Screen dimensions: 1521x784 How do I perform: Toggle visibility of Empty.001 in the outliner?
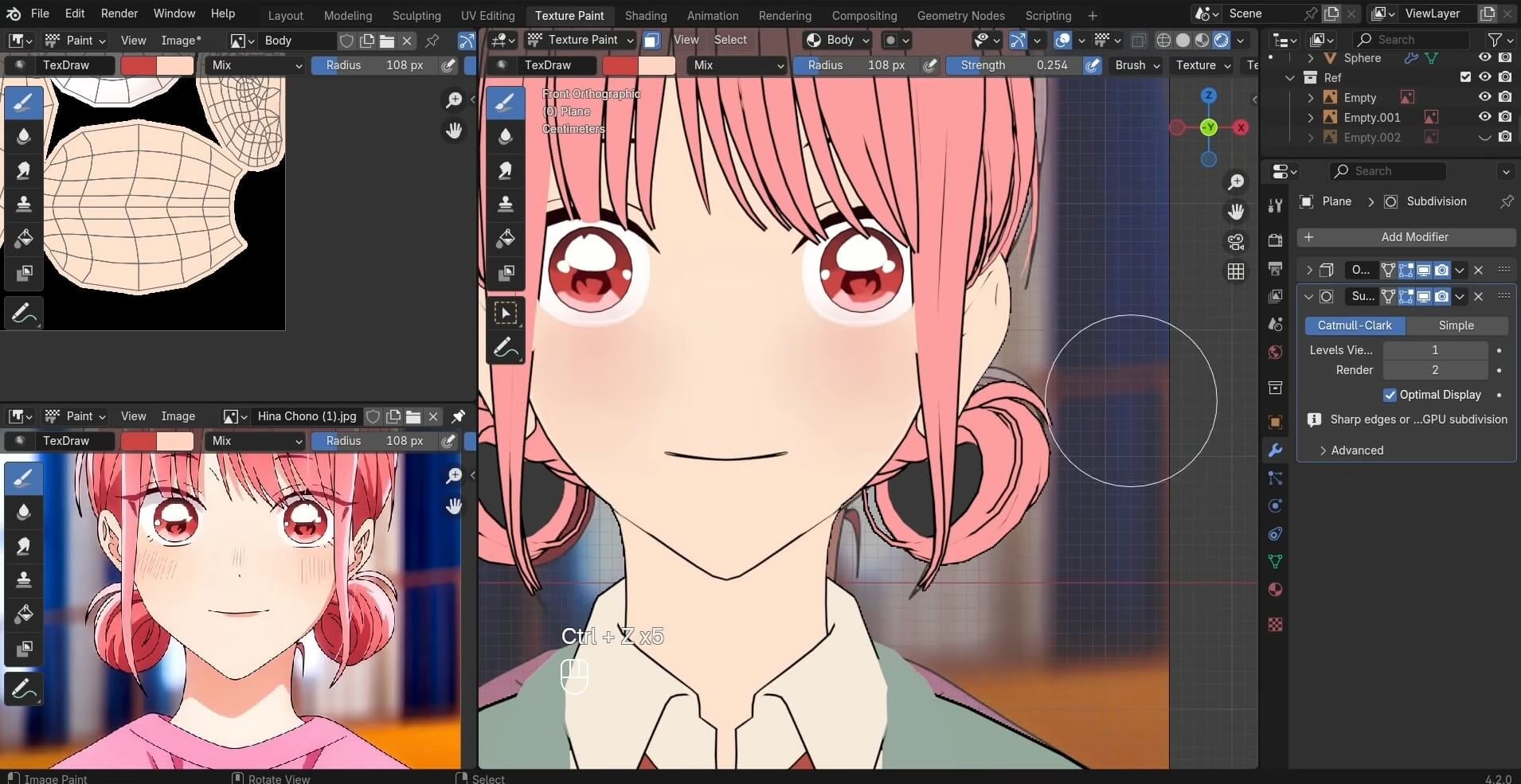(x=1485, y=117)
